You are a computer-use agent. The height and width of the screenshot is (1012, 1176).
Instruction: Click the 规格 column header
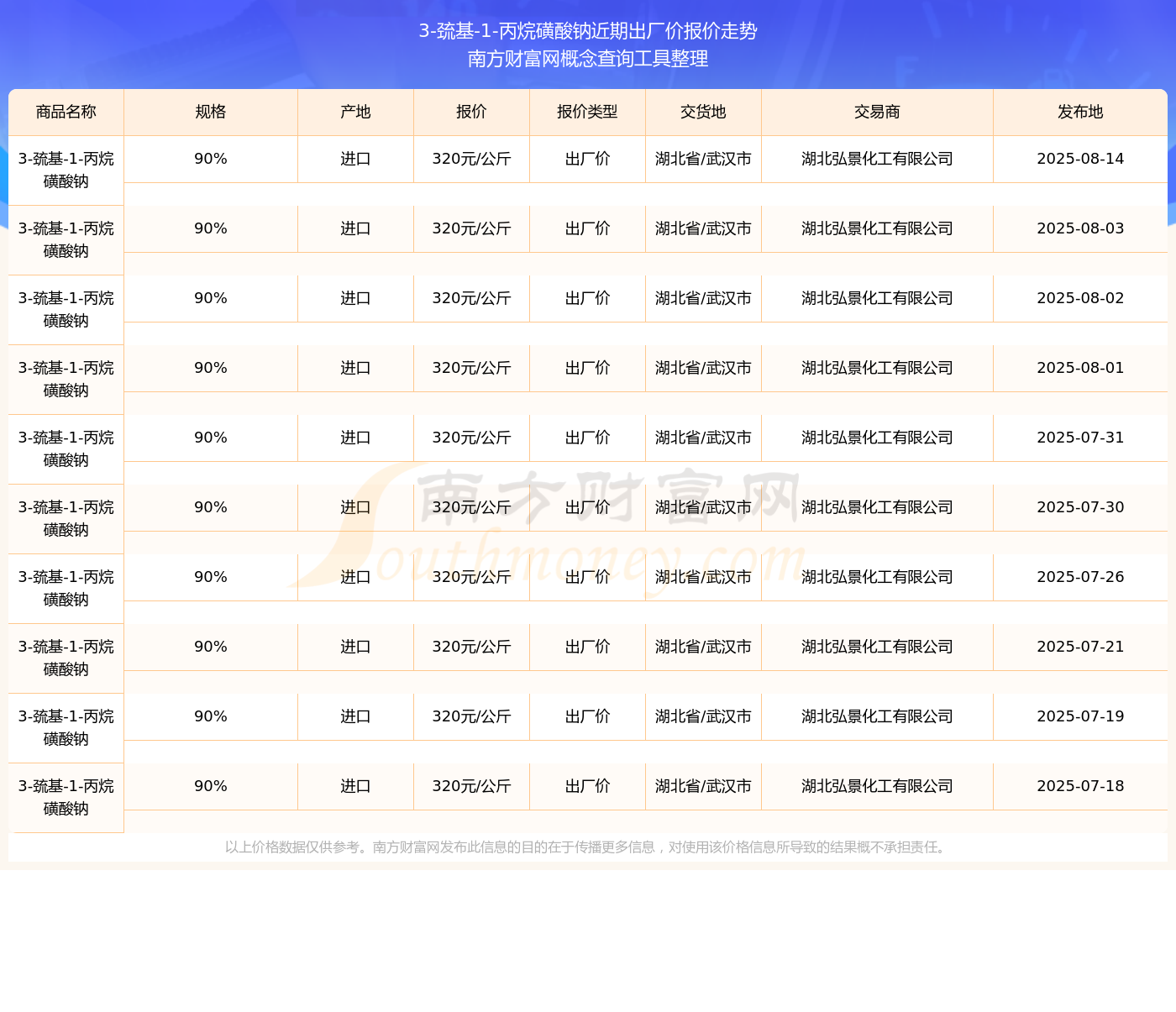pyautogui.click(x=211, y=112)
